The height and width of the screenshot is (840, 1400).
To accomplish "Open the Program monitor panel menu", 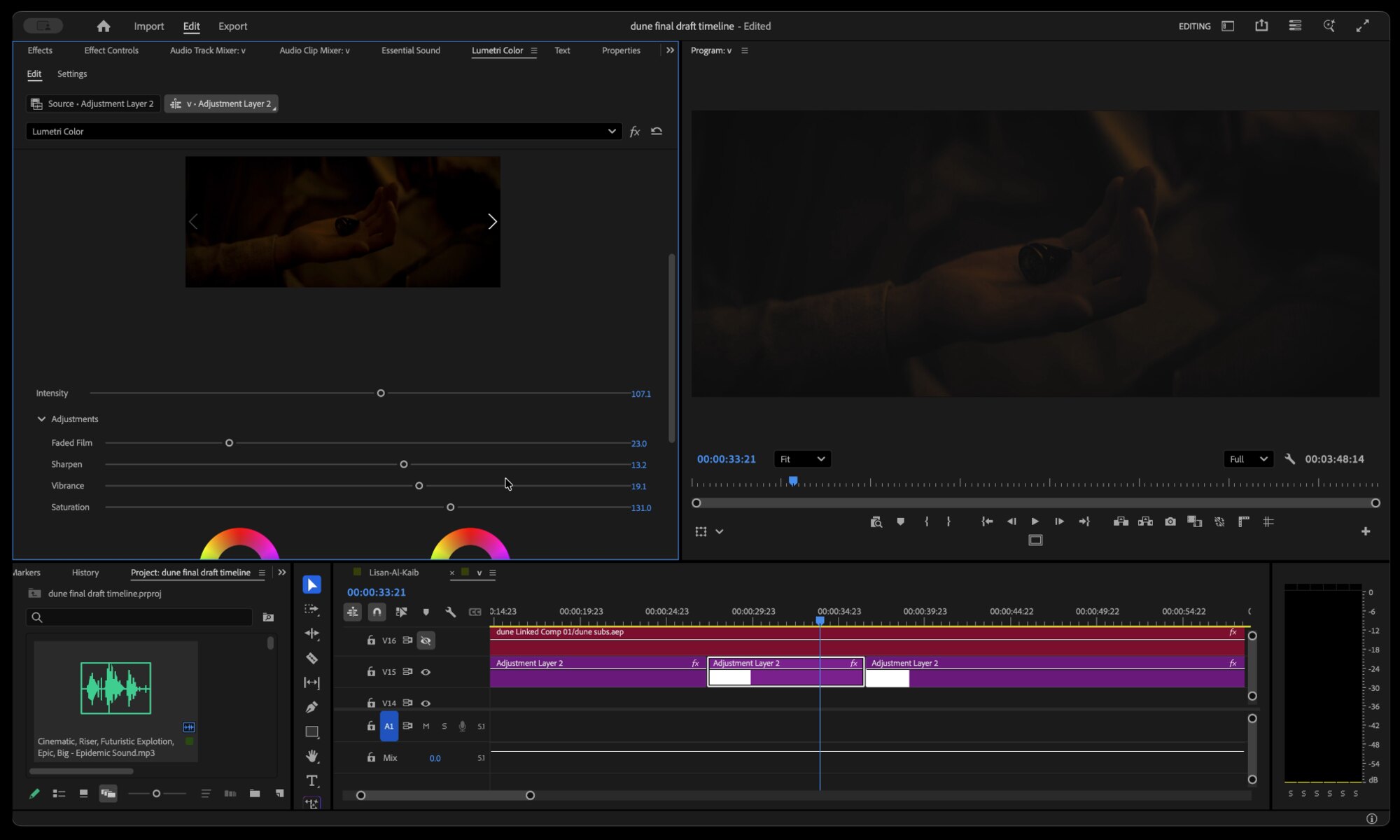I will [x=745, y=50].
